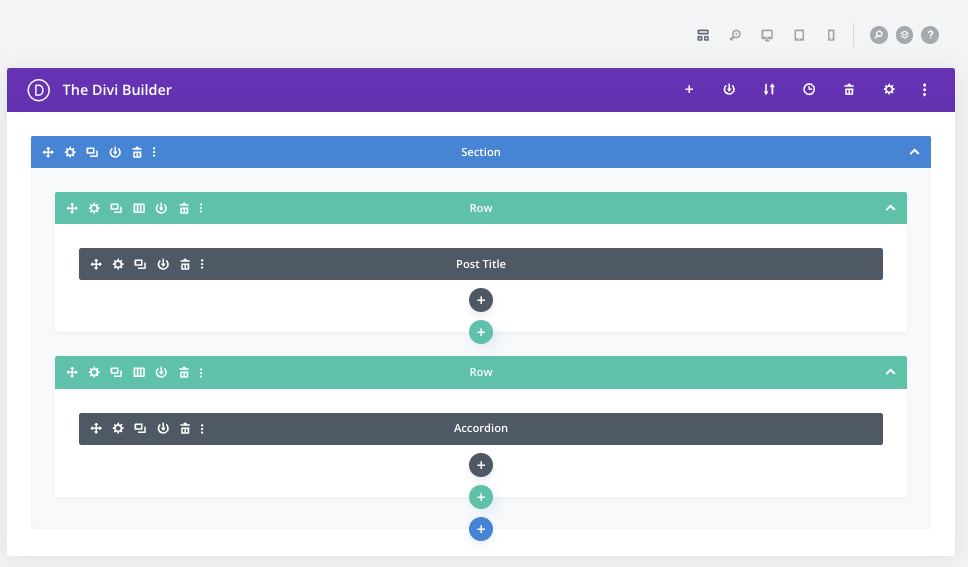Open Accordion module three-dot menu
This screenshot has width=968, height=567.
[202, 428]
